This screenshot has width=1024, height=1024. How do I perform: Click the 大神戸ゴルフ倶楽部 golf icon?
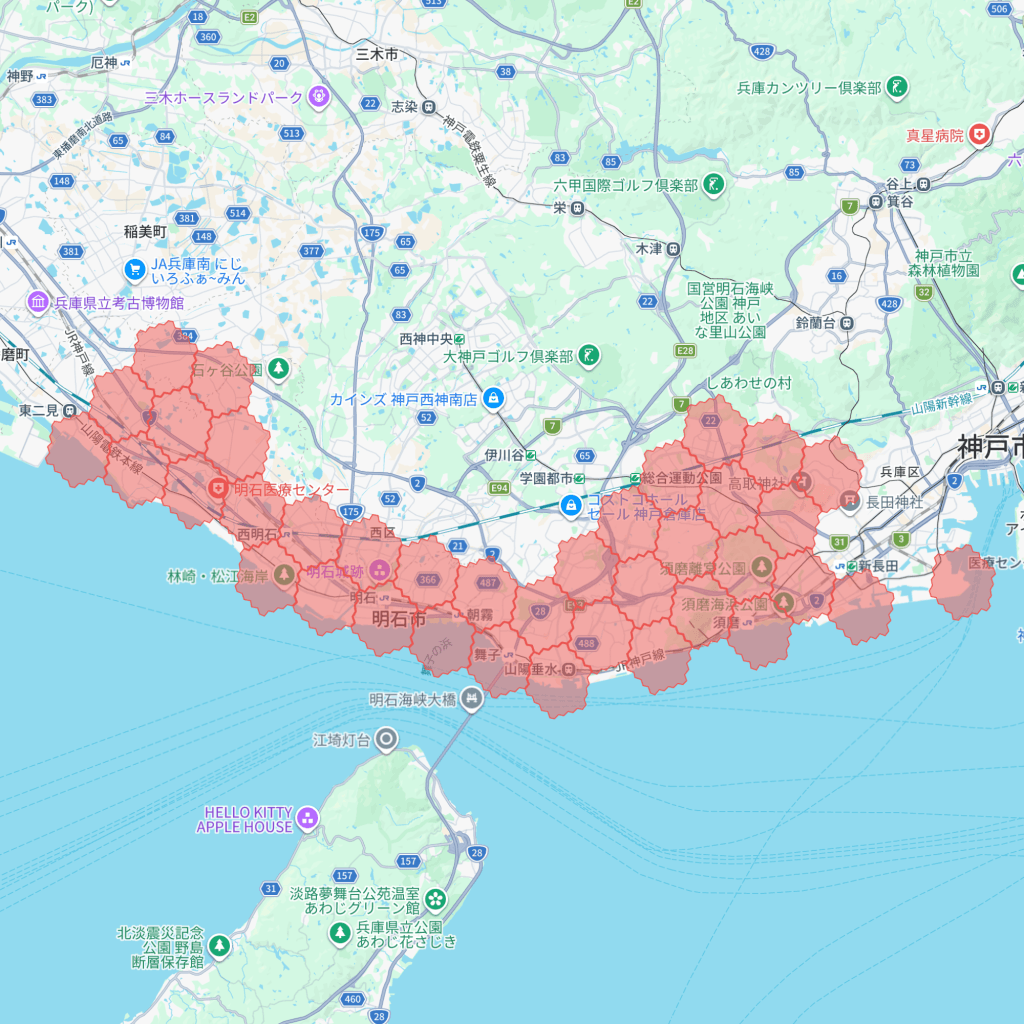click(x=590, y=356)
